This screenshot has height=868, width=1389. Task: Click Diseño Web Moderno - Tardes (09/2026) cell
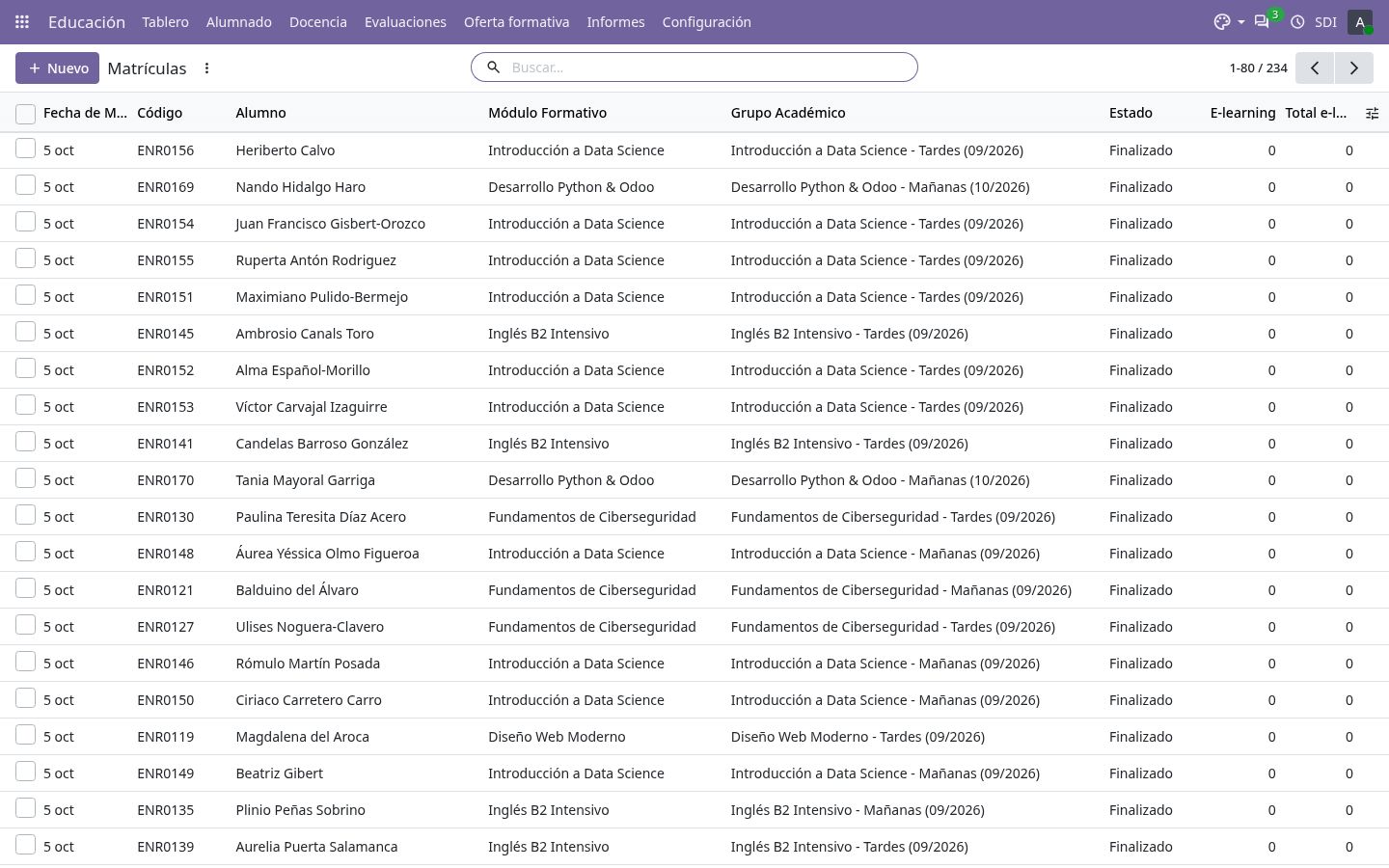(x=858, y=737)
